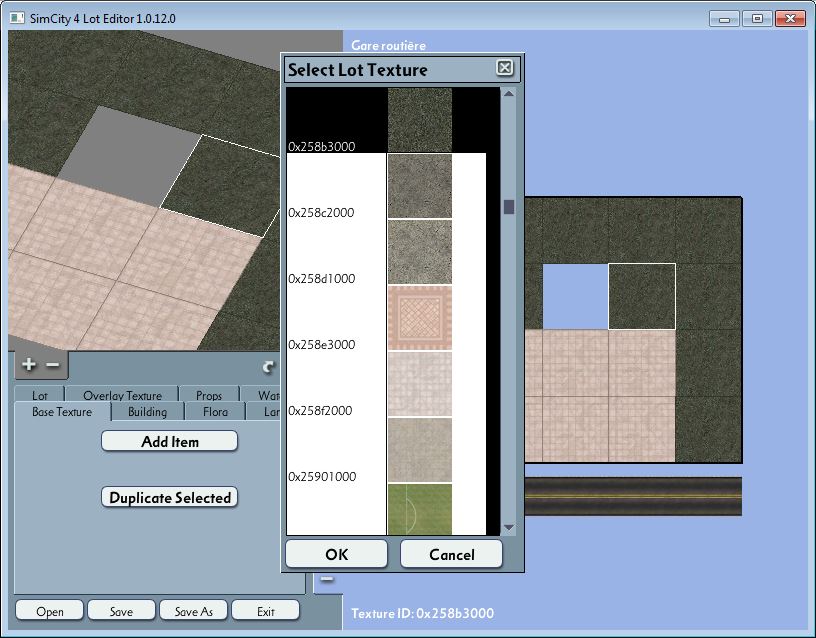
Task: Click the selected lot tile in 2D view
Action: (x=642, y=297)
